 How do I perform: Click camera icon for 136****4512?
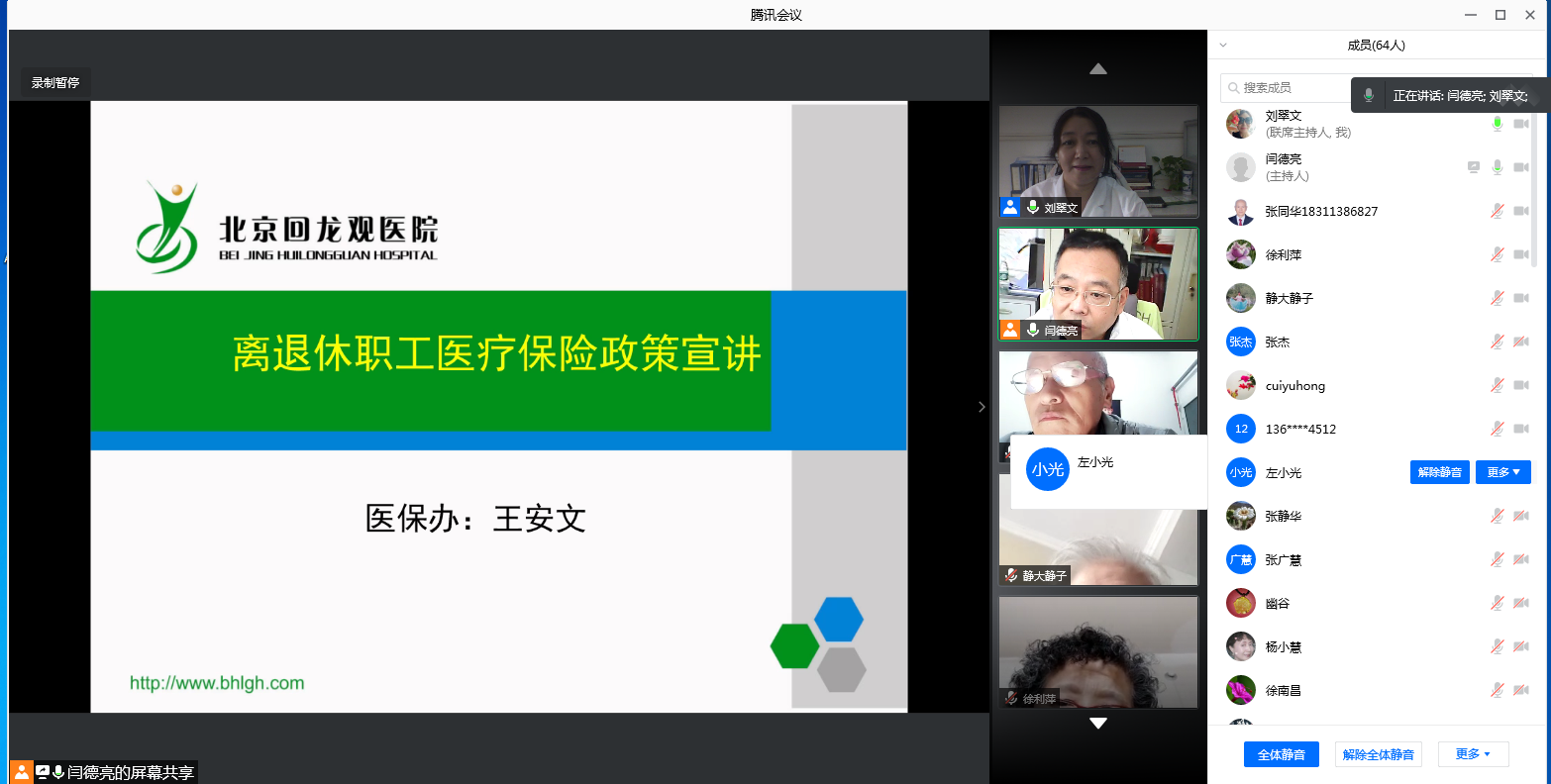(x=1521, y=429)
